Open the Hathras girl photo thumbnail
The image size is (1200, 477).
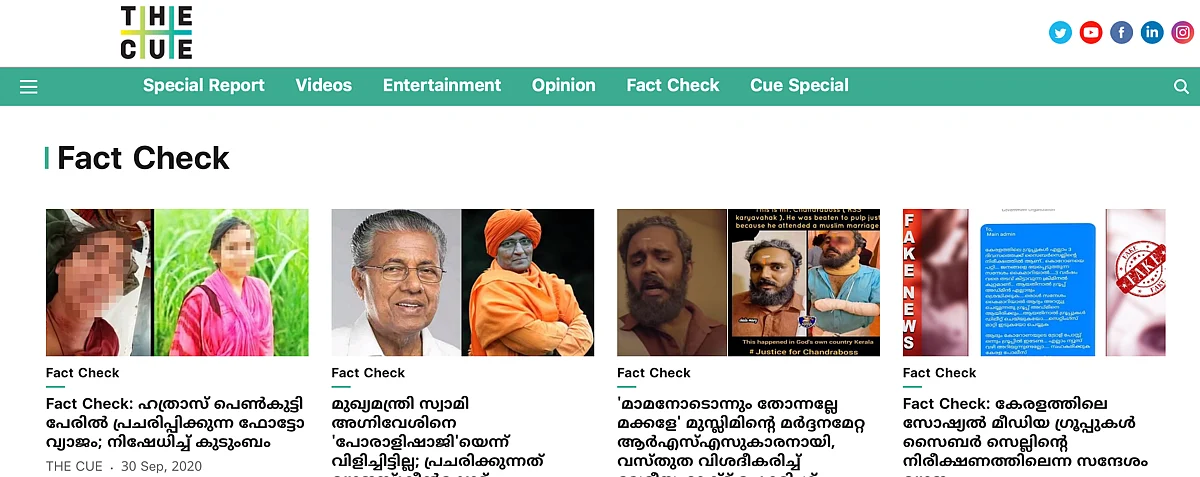(x=177, y=282)
